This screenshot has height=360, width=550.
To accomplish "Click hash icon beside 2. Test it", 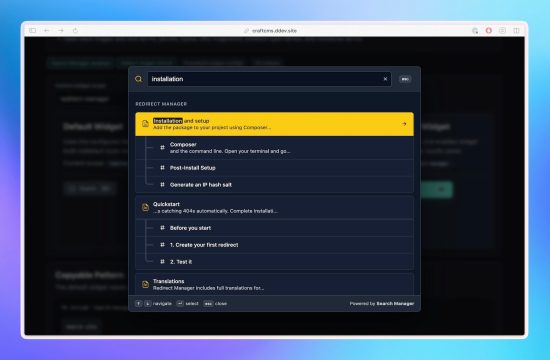I will (x=162, y=262).
